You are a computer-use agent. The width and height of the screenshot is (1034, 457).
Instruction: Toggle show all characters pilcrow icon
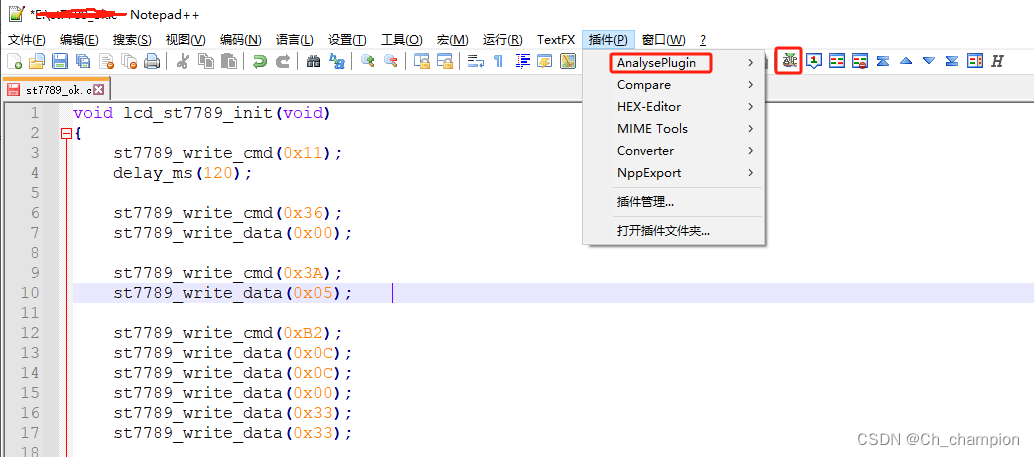(x=499, y=62)
